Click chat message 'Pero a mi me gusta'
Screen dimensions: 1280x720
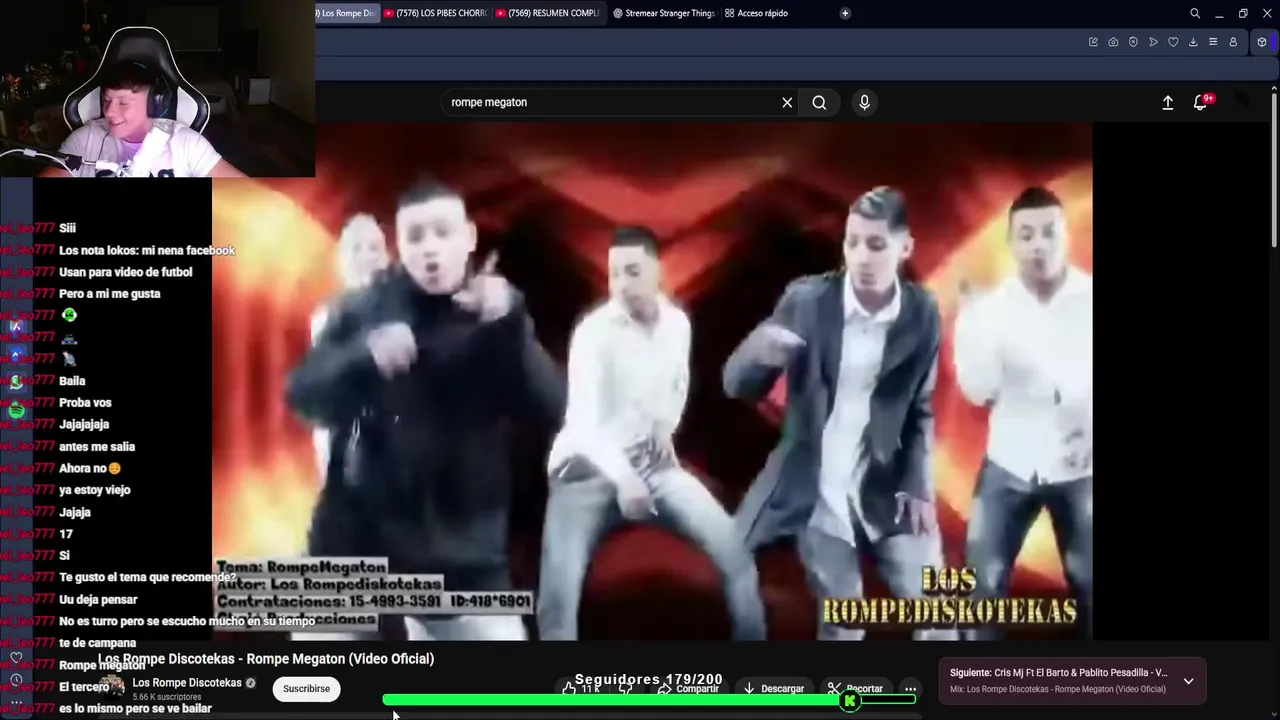pos(109,294)
